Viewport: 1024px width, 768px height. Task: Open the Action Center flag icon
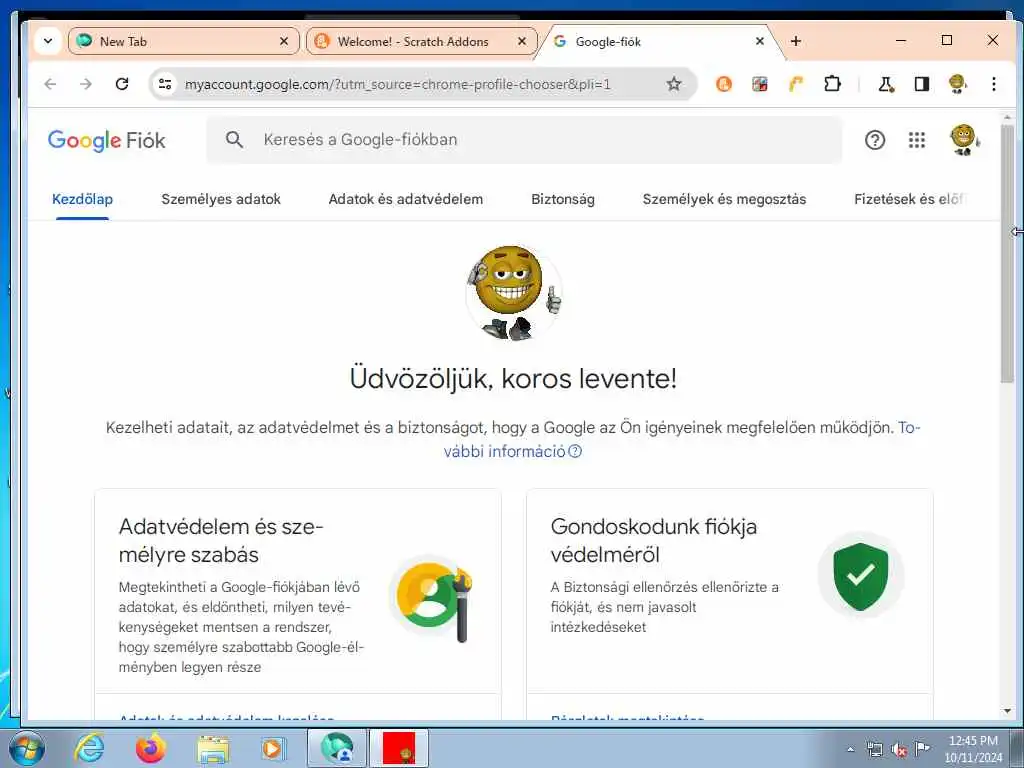(922, 748)
